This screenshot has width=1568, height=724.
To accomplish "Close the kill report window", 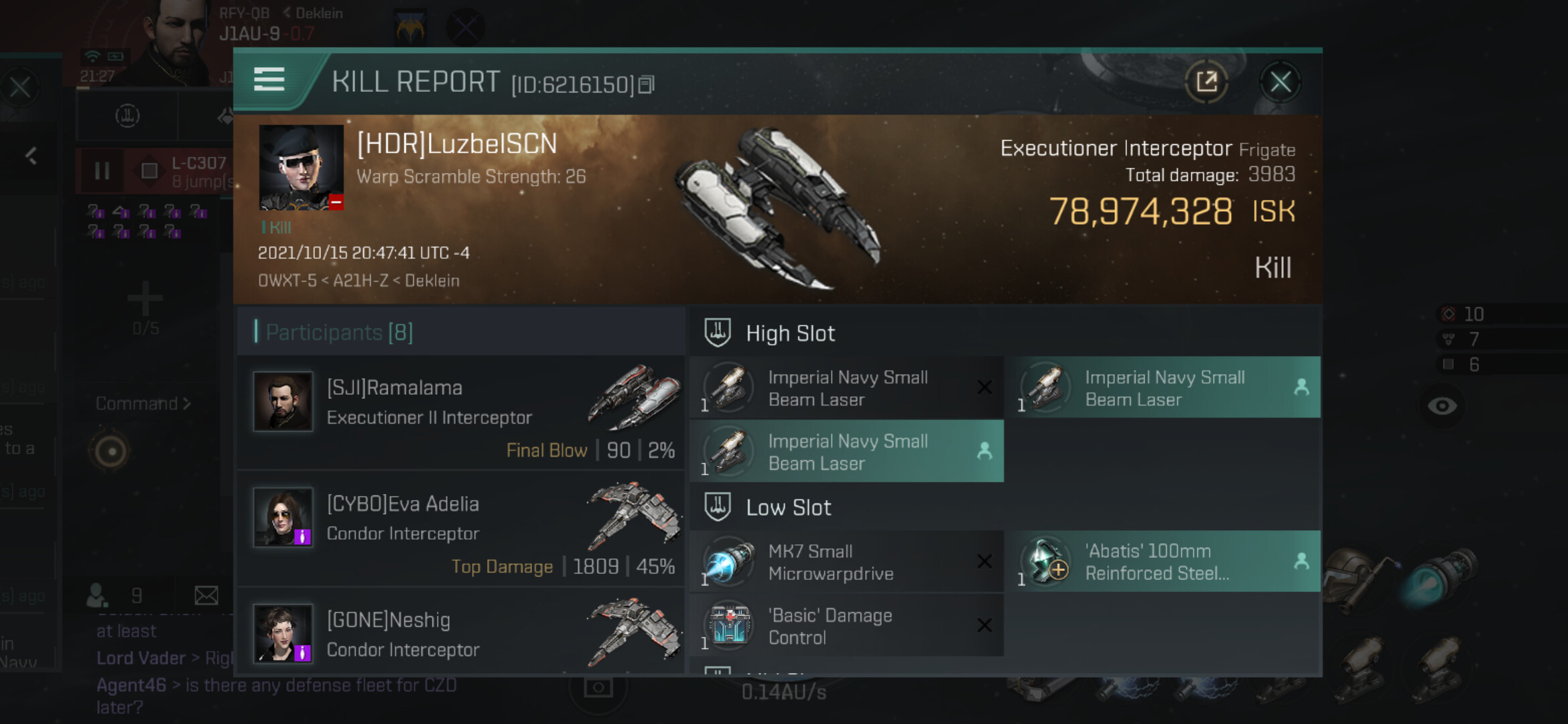I will 1280,82.
